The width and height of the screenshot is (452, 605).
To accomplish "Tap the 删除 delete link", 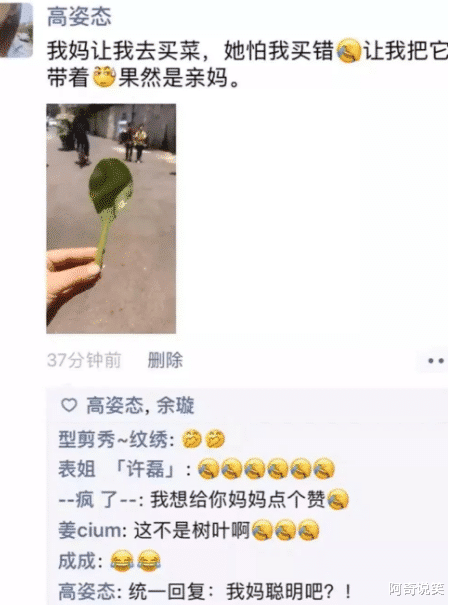I will coord(165,360).
